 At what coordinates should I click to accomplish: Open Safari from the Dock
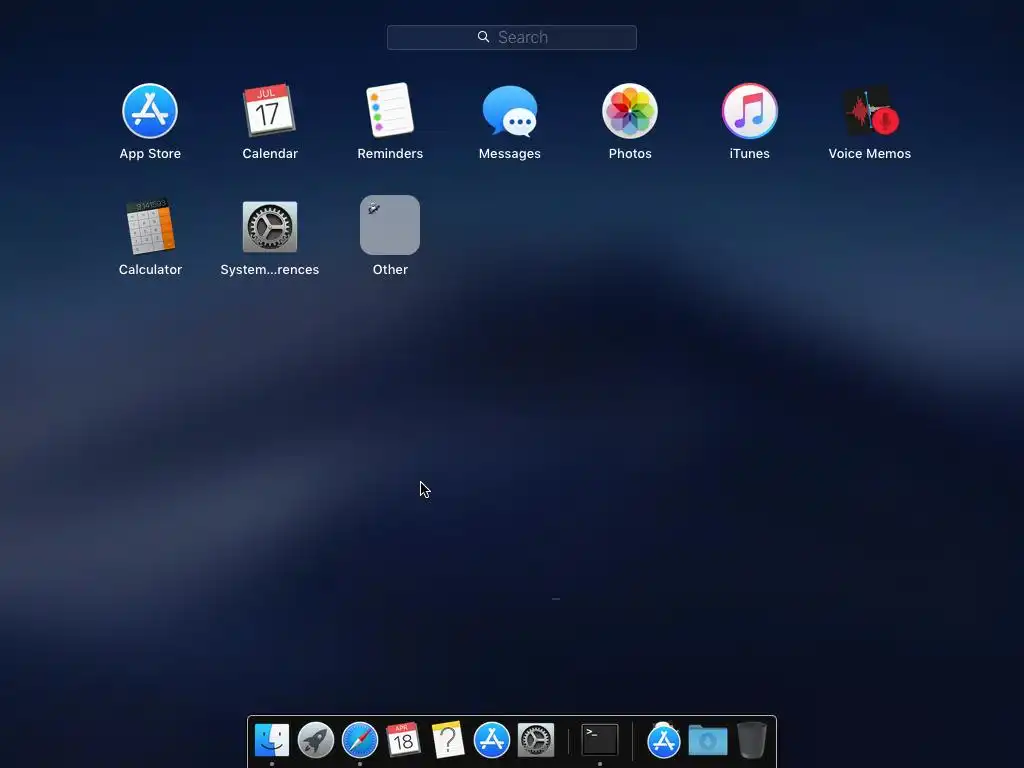tap(360, 740)
